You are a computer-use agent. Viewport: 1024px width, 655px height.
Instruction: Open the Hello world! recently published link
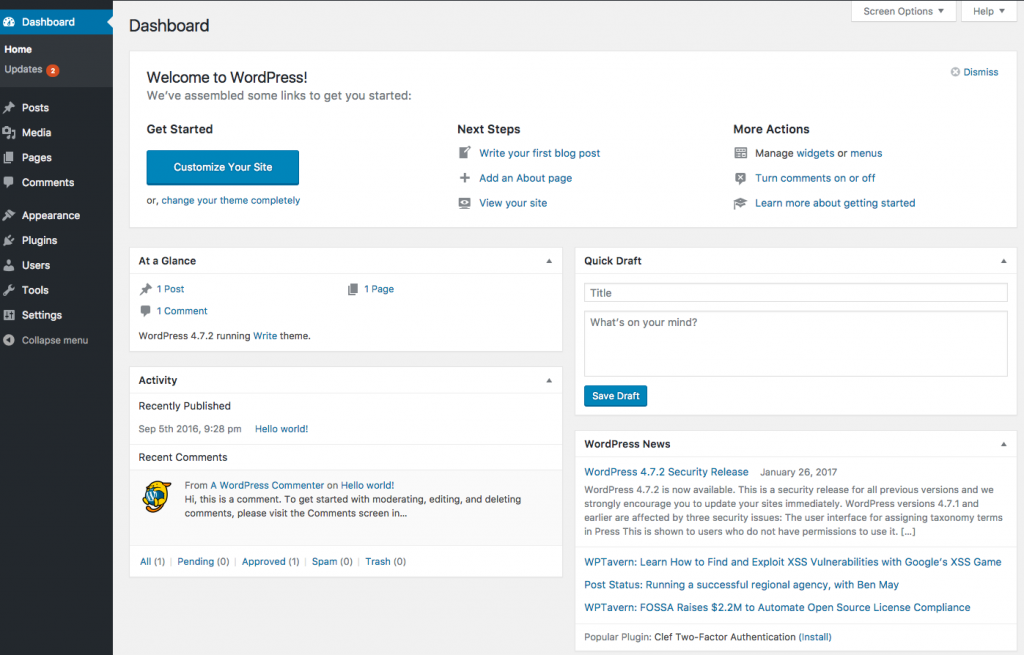[281, 429]
